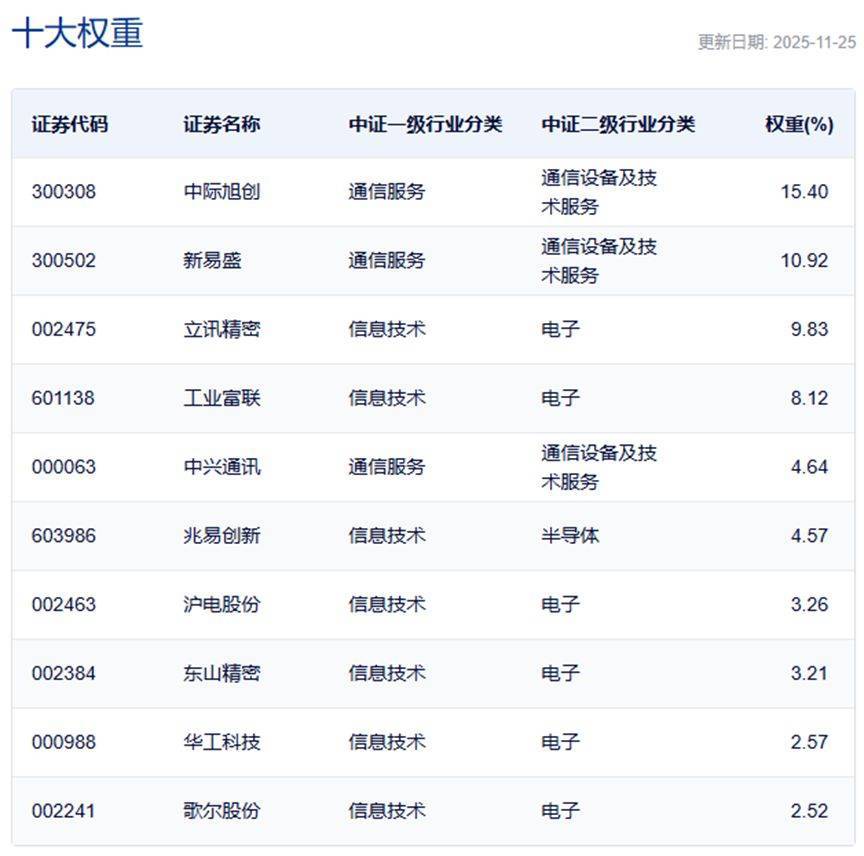Screen dimensions: 864x856
Task: Click 信息技术 in the 沪电股份 row
Action: pos(387,605)
